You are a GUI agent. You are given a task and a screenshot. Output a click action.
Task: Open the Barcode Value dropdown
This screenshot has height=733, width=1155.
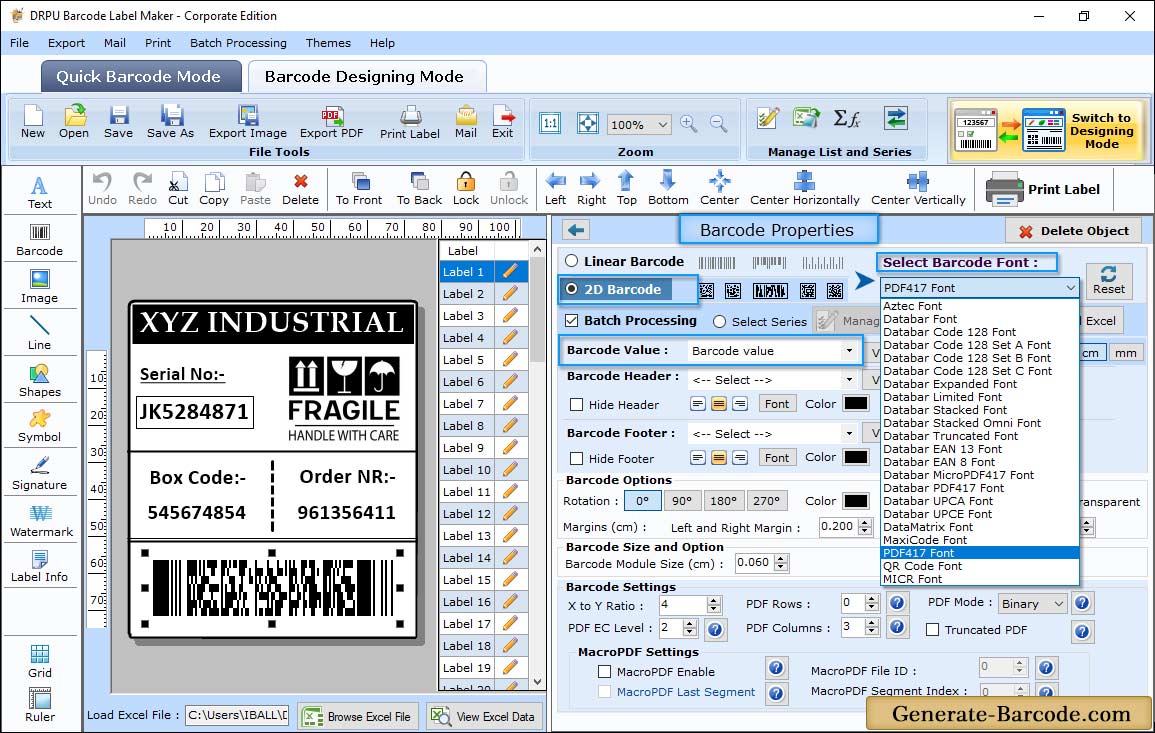849,351
